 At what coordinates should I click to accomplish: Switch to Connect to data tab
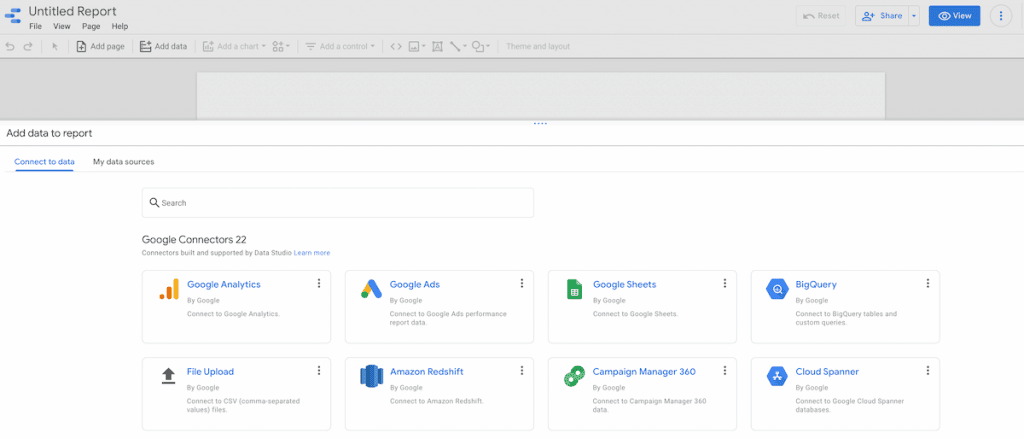[44, 162]
